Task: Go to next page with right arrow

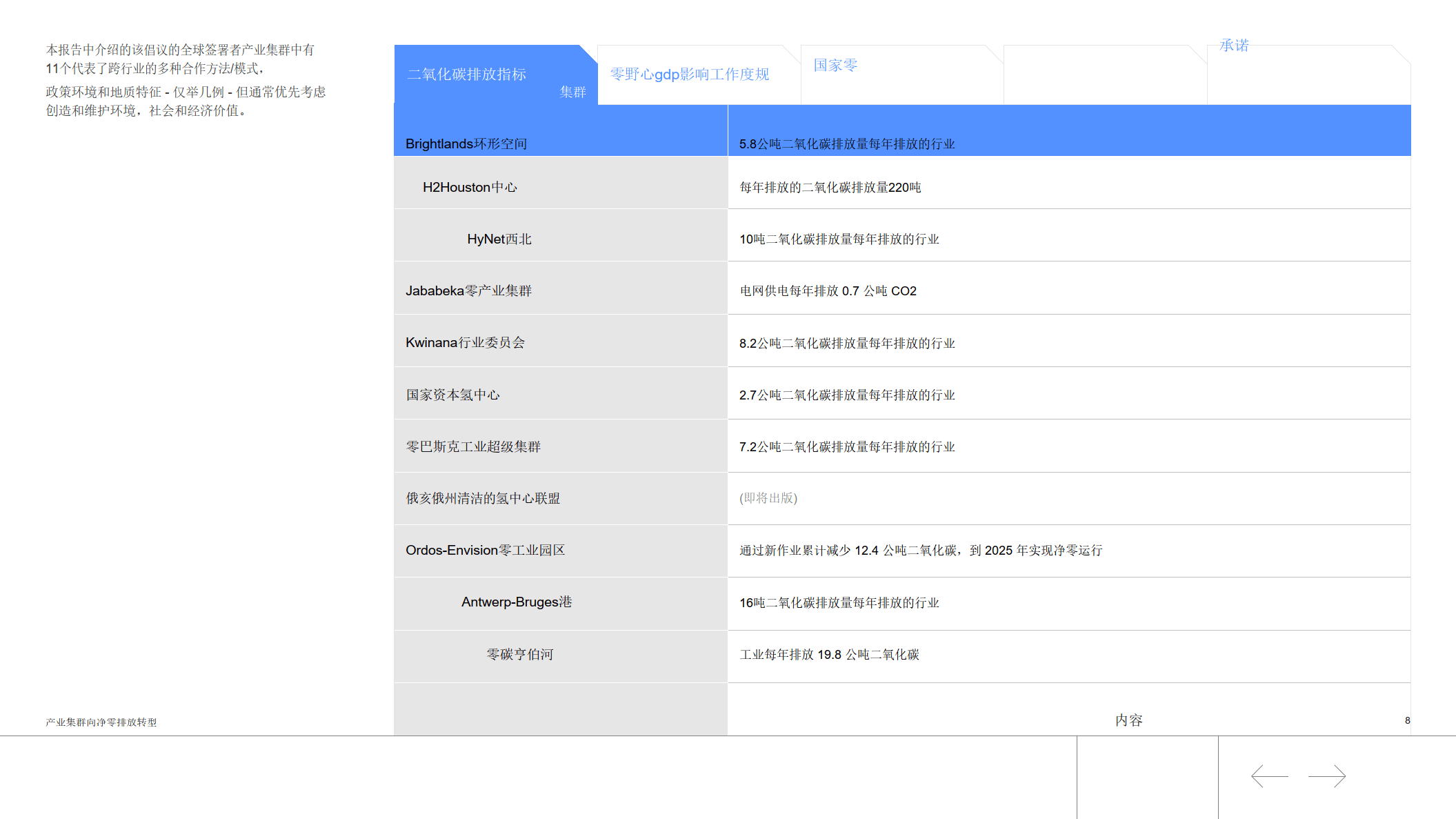Action: pyautogui.click(x=1327, y=776)
